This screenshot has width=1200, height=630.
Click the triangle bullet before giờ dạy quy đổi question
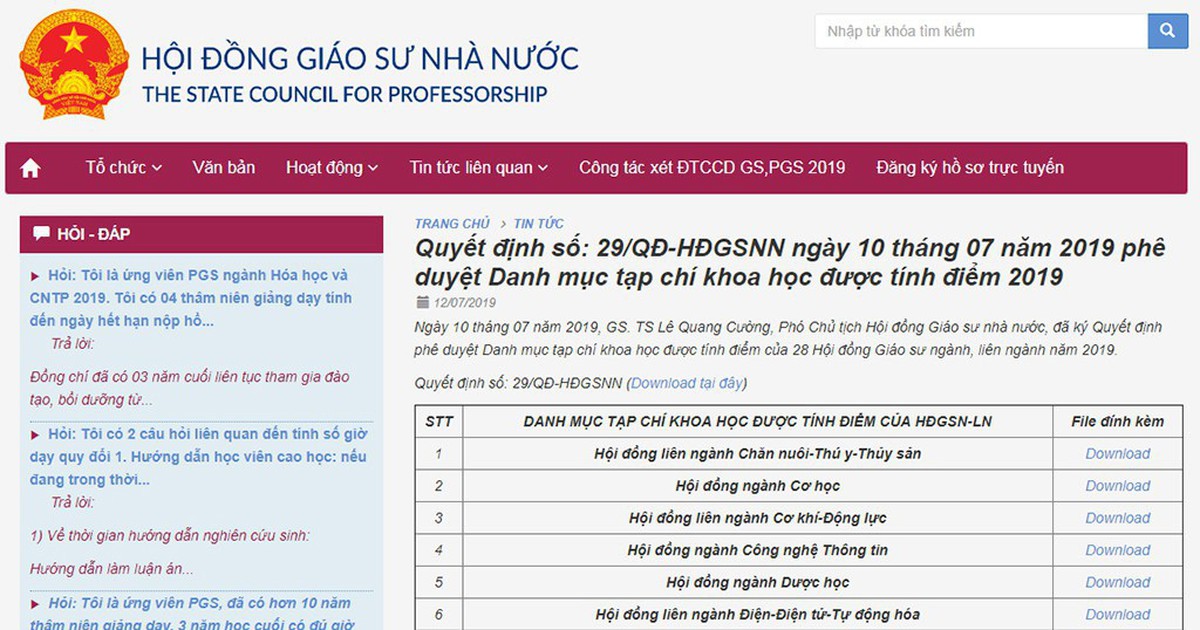35,435
